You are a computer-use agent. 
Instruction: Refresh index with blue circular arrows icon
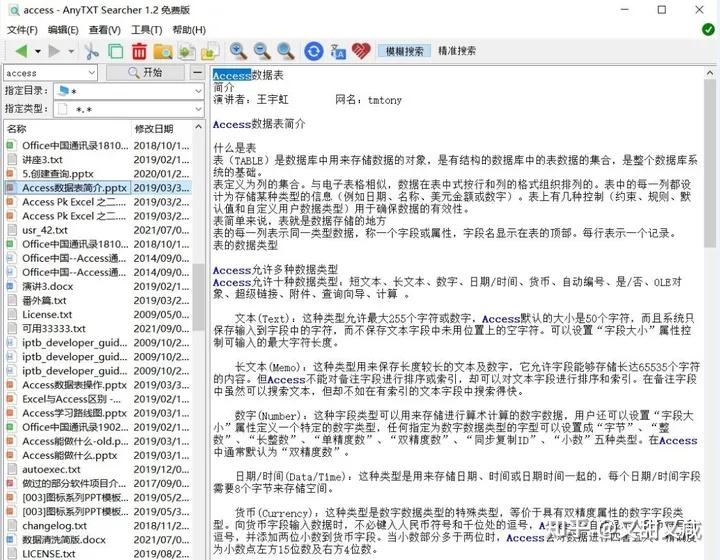coord(314,51)
